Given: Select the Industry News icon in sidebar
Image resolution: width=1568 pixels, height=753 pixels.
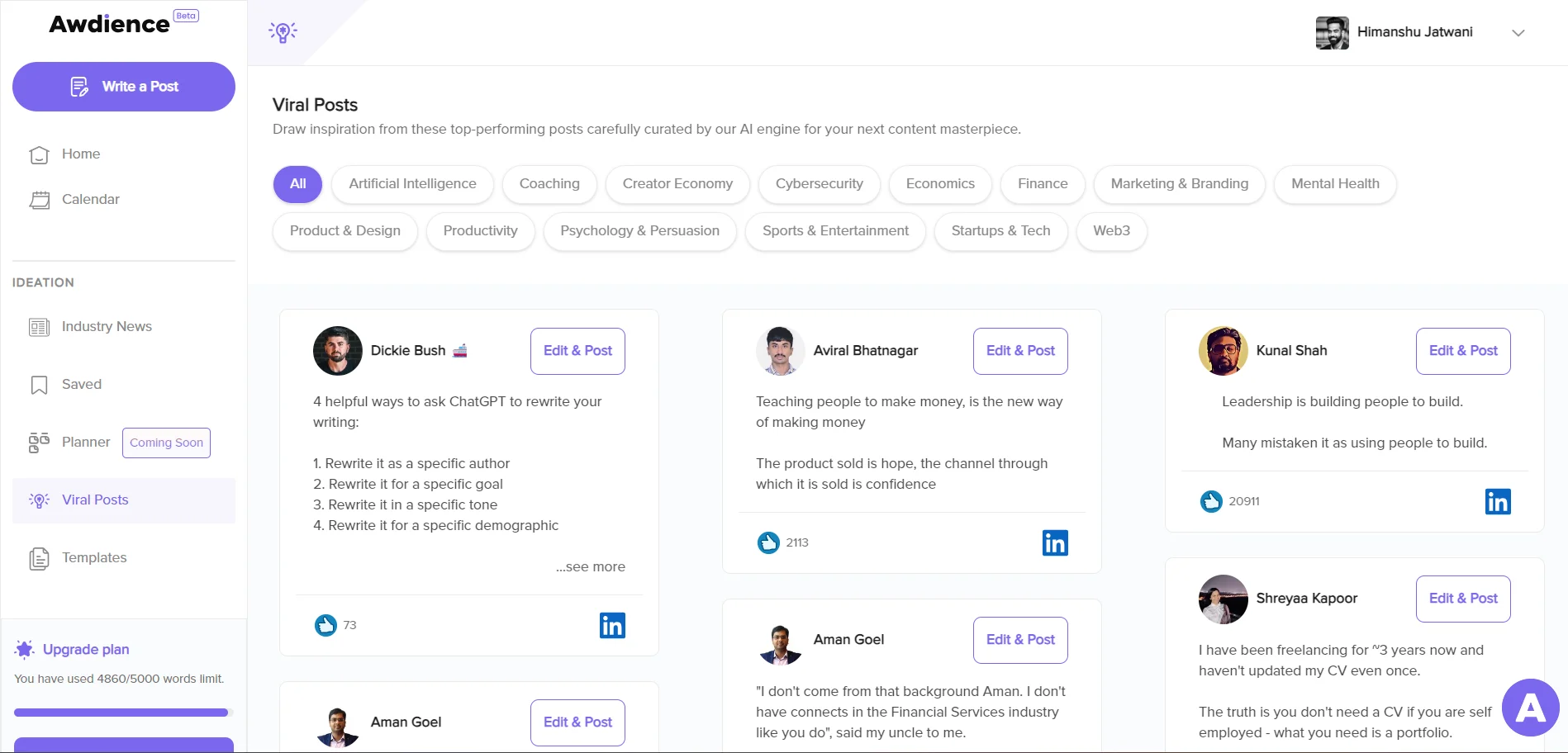Looking at the screenshot, I should [38, 327].
